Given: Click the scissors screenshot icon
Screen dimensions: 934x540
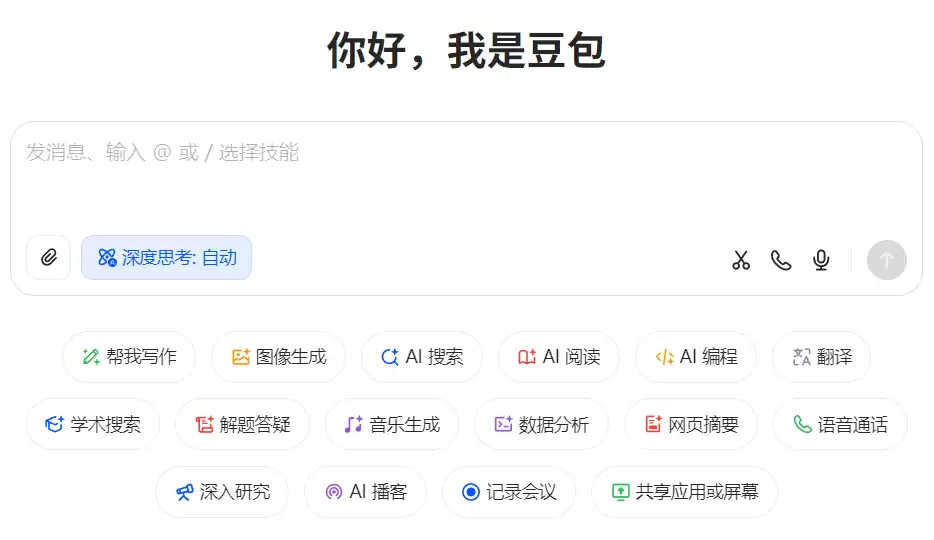Looking at the screenshot, I should 740,260.
